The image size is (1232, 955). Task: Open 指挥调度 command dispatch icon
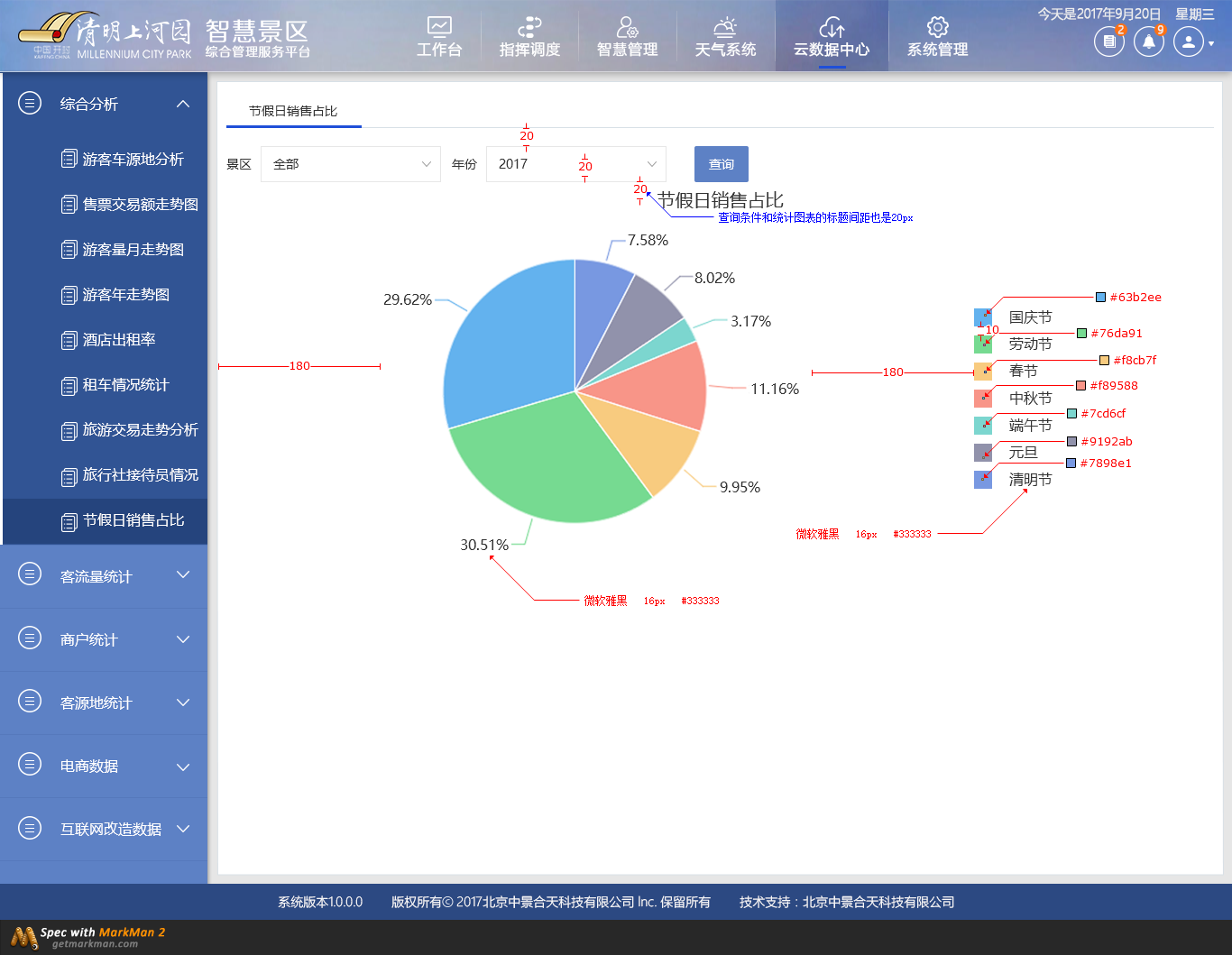pyautogui.click(x=529, y=27)
